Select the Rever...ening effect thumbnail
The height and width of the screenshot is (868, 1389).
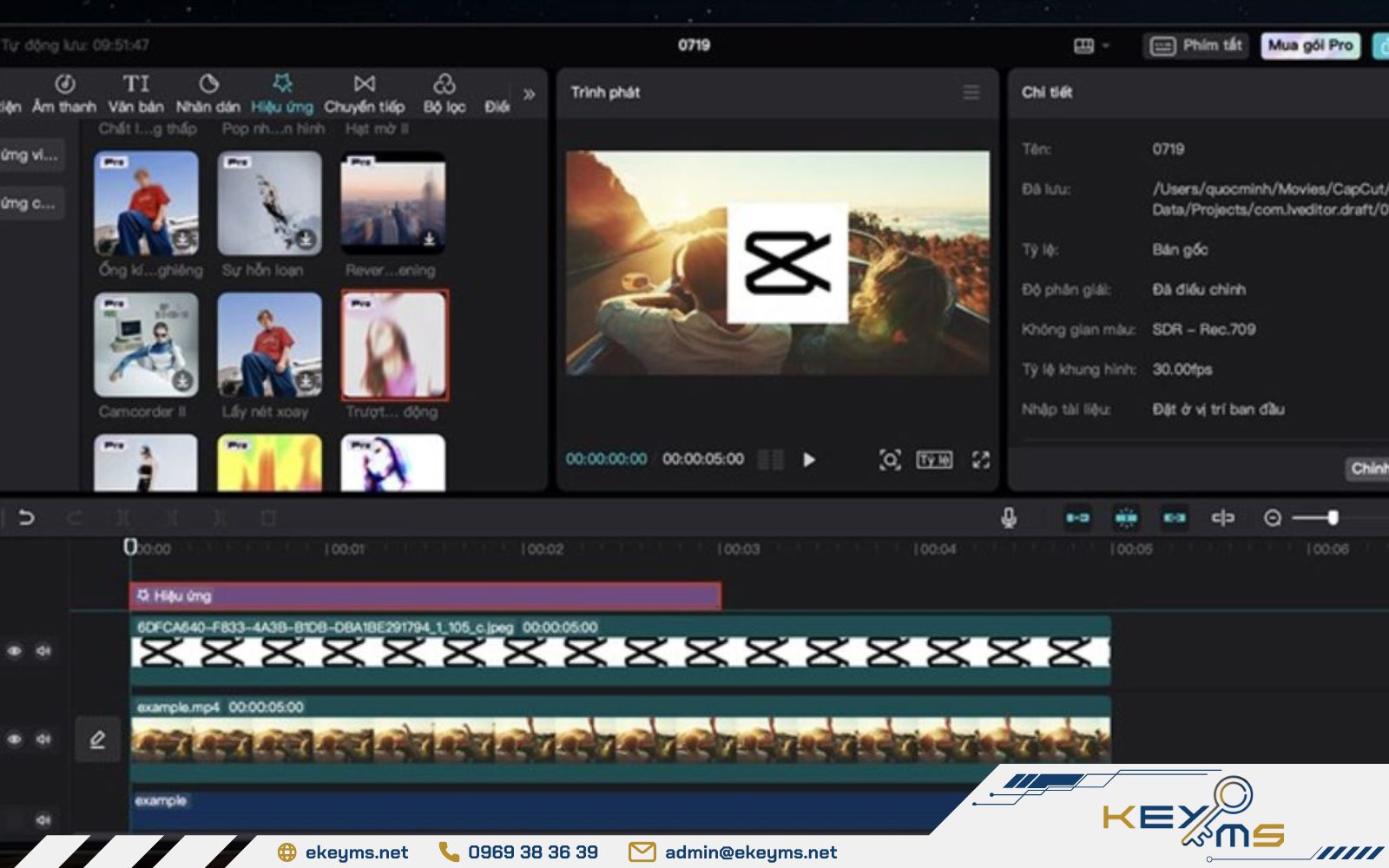[x=393, y=203]
